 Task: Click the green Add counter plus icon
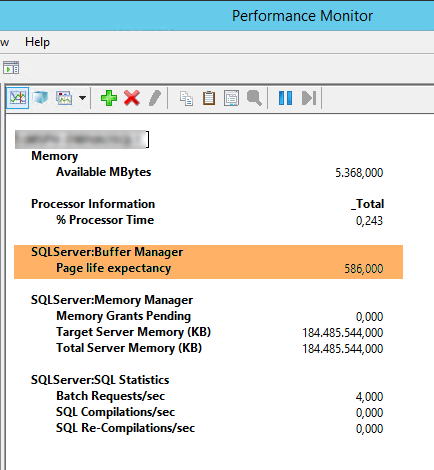(x=109, y=98)
